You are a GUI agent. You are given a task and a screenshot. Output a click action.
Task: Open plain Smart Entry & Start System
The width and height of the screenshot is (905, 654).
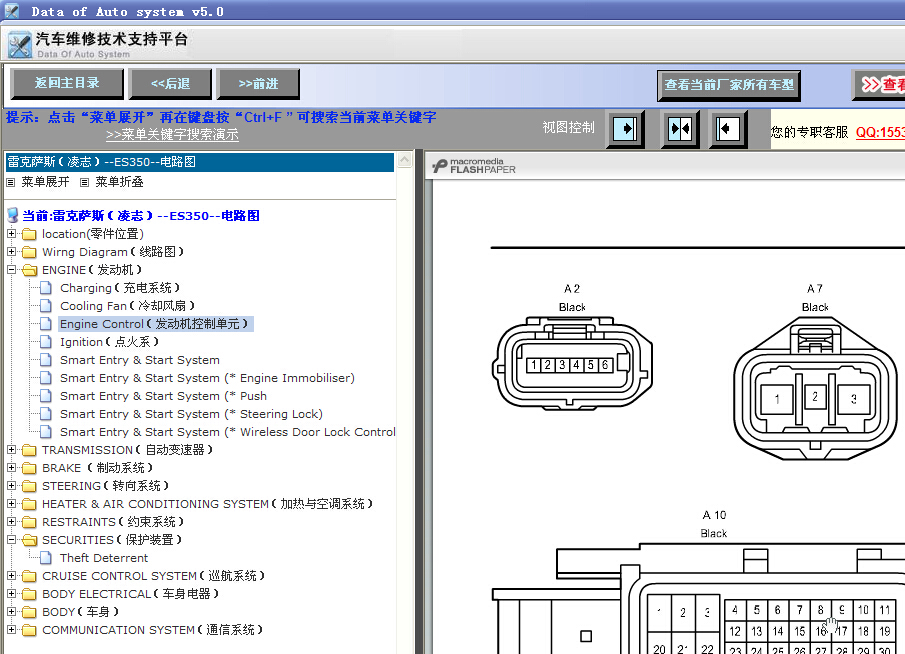click(x=140, y=360)
